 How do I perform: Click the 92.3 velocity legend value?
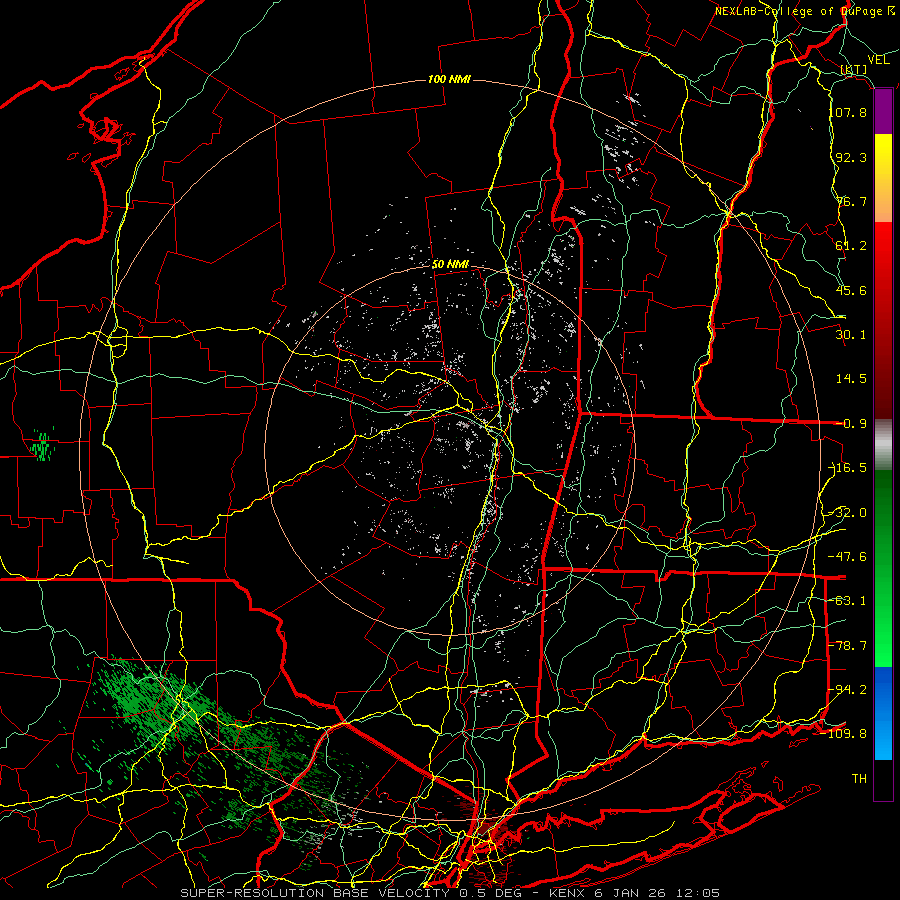pos(851,157)
